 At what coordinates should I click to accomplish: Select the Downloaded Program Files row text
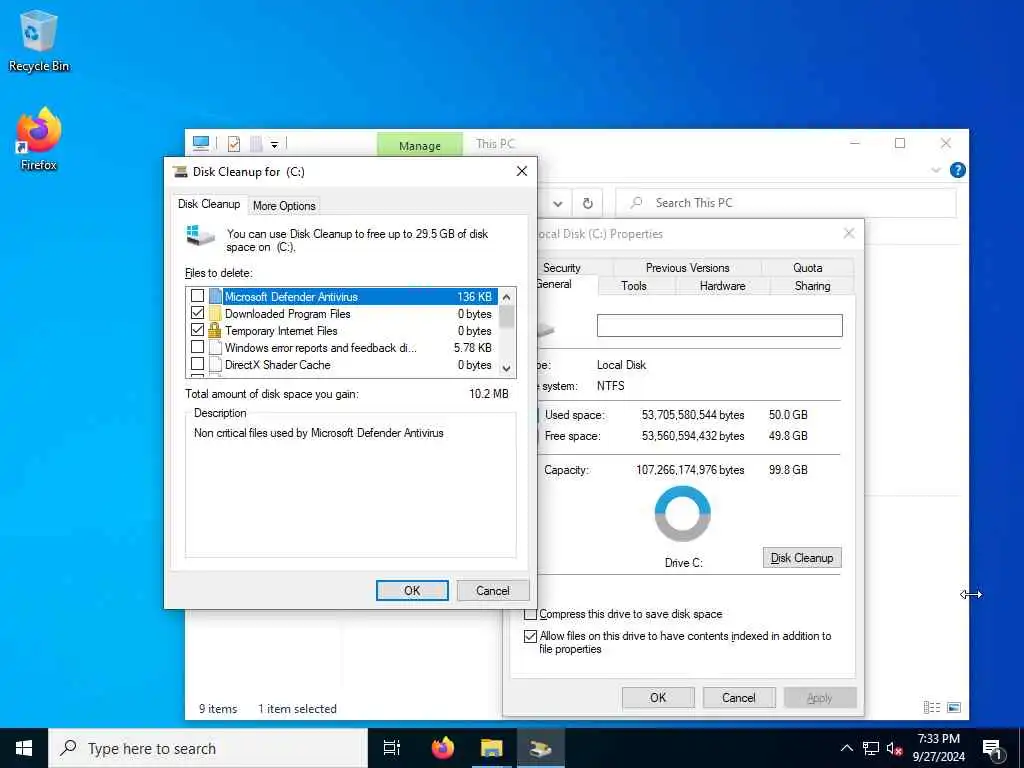(287, 313)
